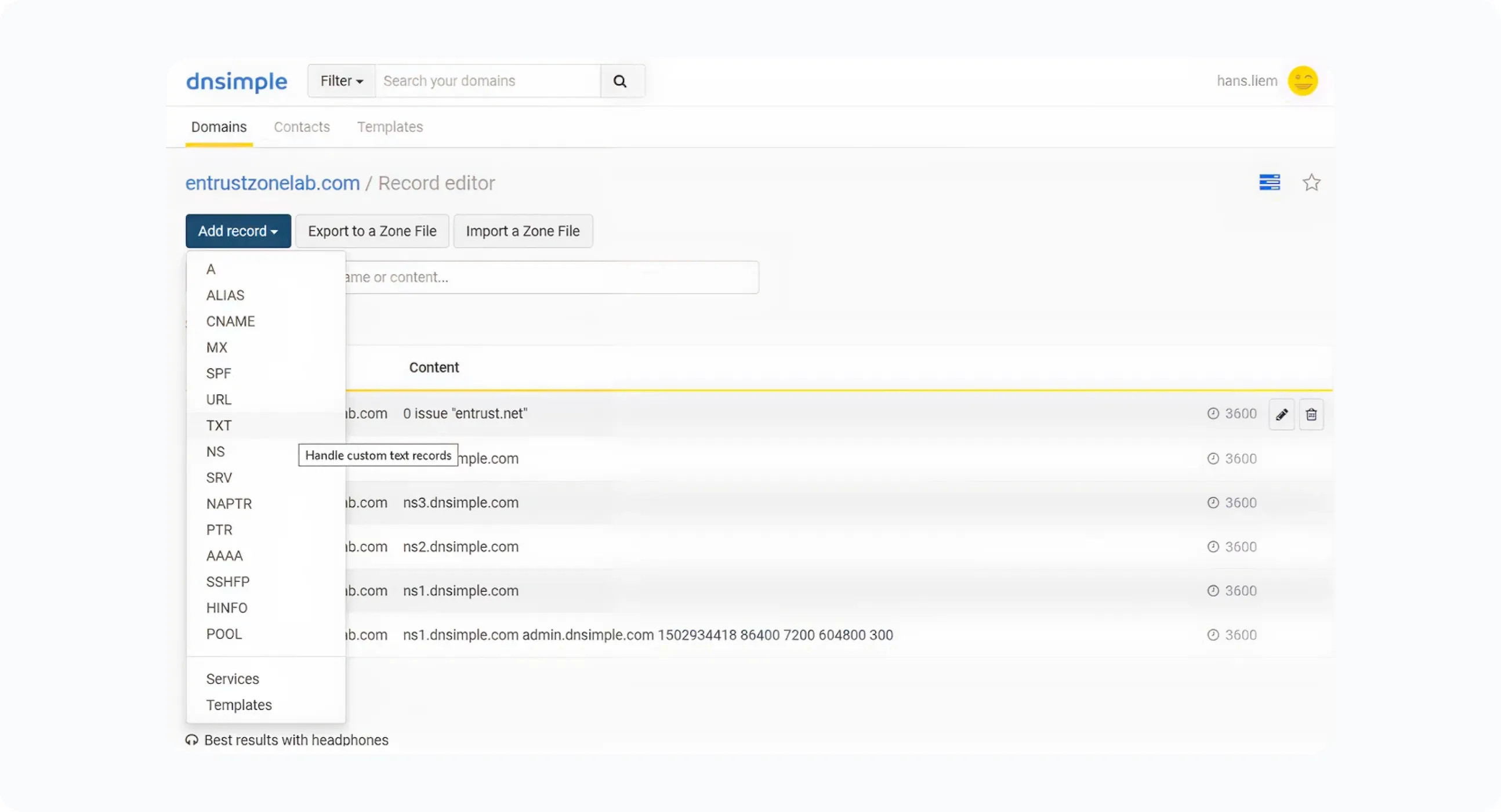
Task: Select CNAME record type
Action: (230, 321)
